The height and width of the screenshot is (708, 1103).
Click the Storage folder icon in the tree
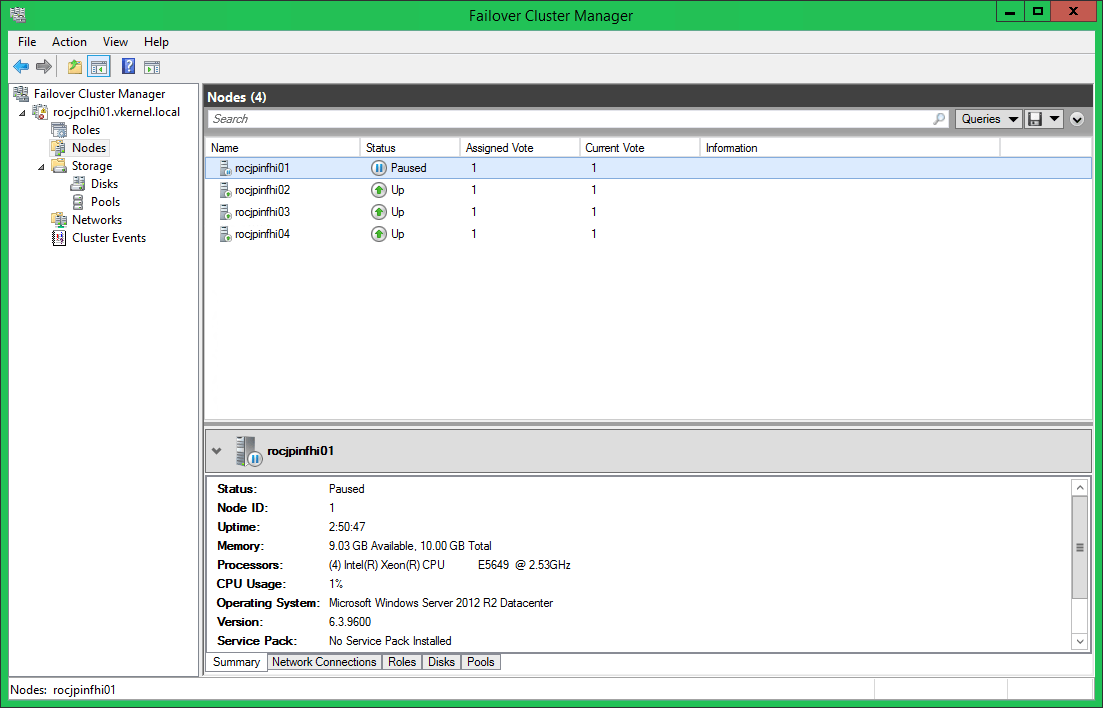coord(59,165)
